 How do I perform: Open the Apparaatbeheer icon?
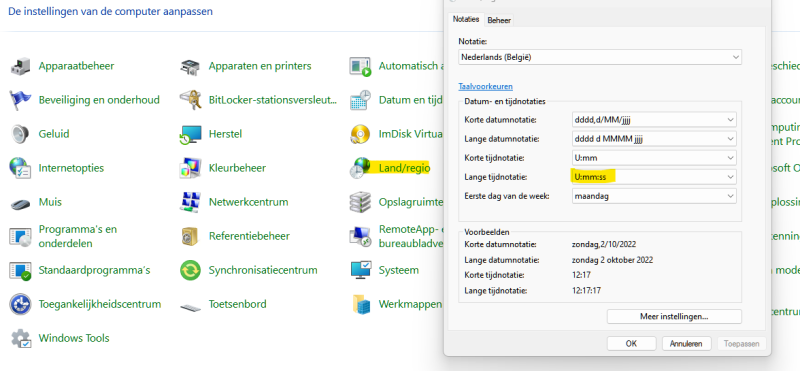20,66
